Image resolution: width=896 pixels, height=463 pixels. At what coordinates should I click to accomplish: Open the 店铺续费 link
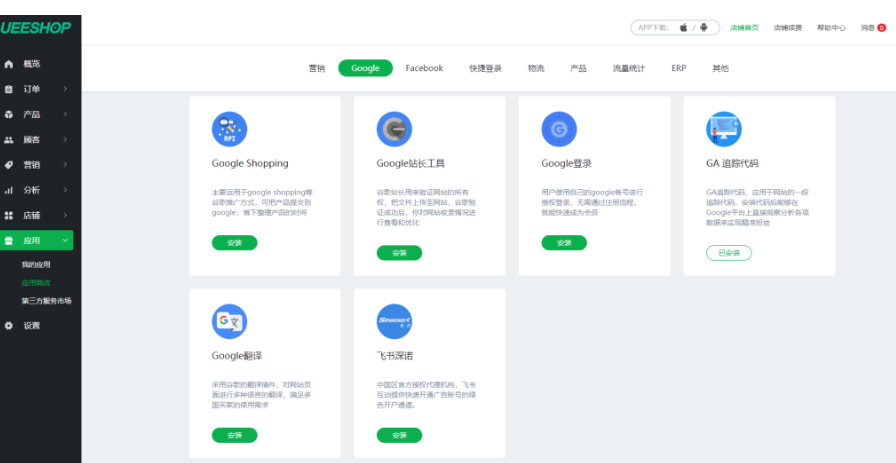pos(787,27)
